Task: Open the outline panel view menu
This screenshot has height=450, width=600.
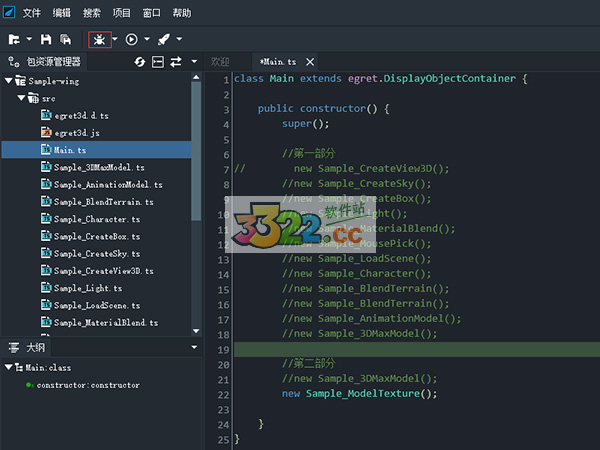Action: click(194, 347)
